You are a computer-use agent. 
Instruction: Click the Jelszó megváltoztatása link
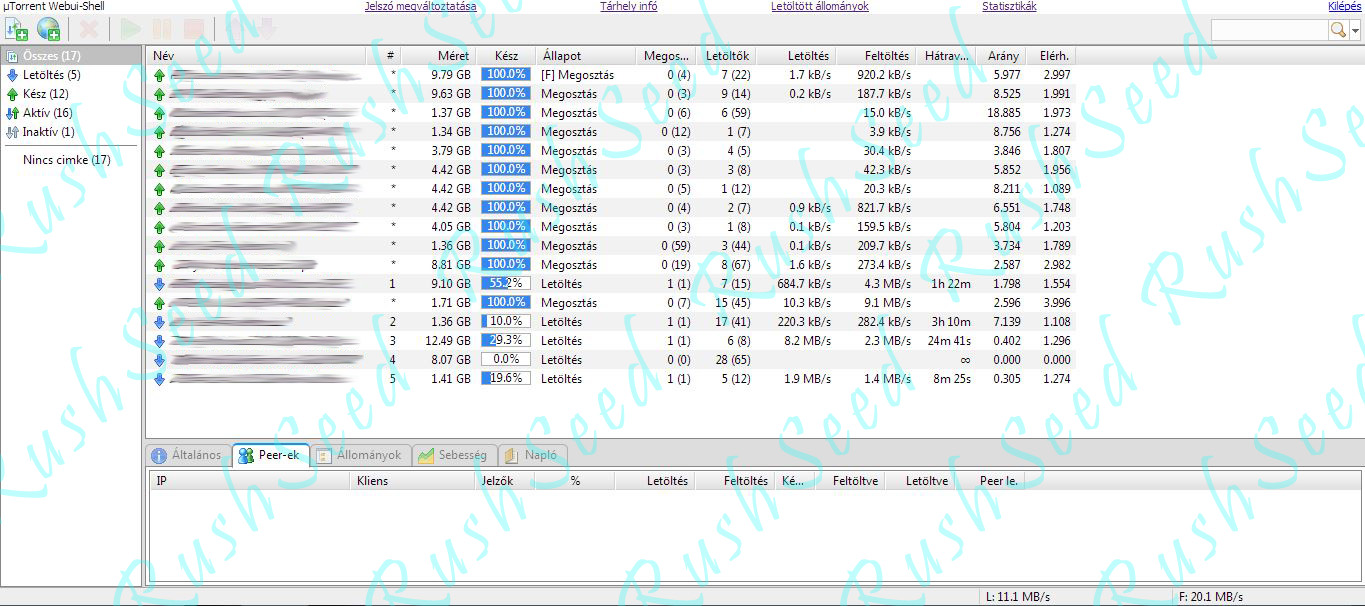(420, 6)
